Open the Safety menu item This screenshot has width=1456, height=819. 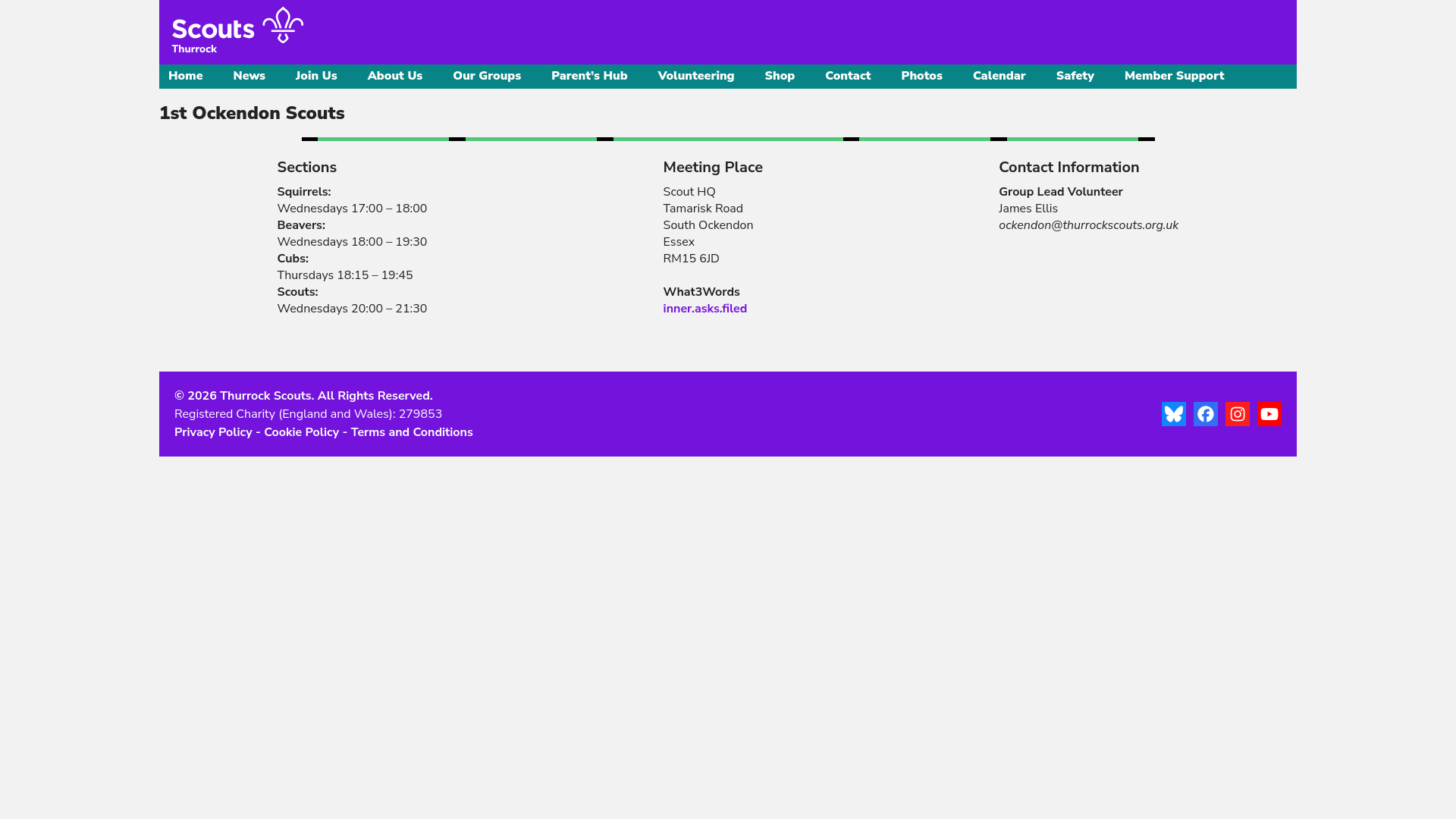[1075, 76]
